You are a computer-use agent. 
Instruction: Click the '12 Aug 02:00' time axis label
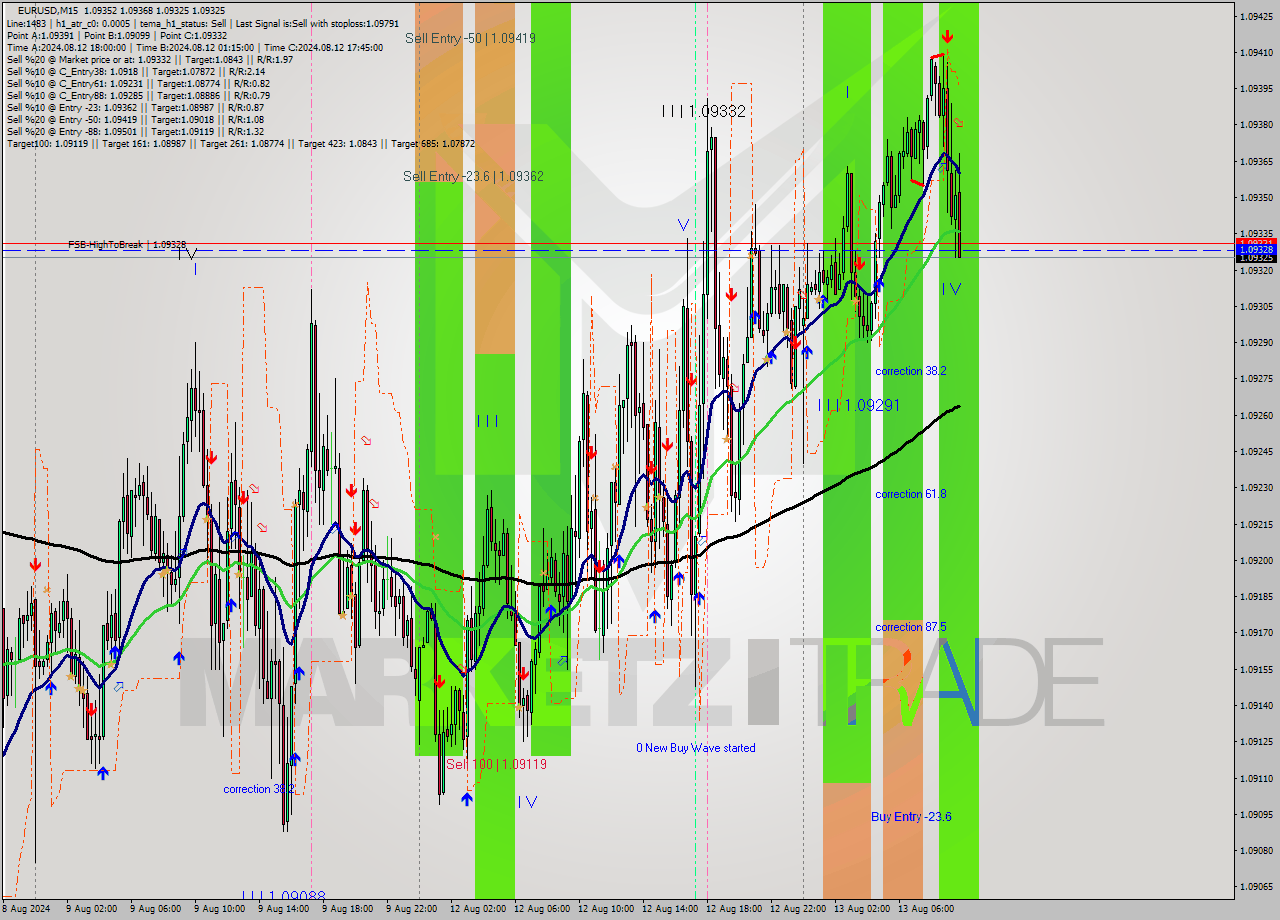pyautogui.click(x=477, y=909)
